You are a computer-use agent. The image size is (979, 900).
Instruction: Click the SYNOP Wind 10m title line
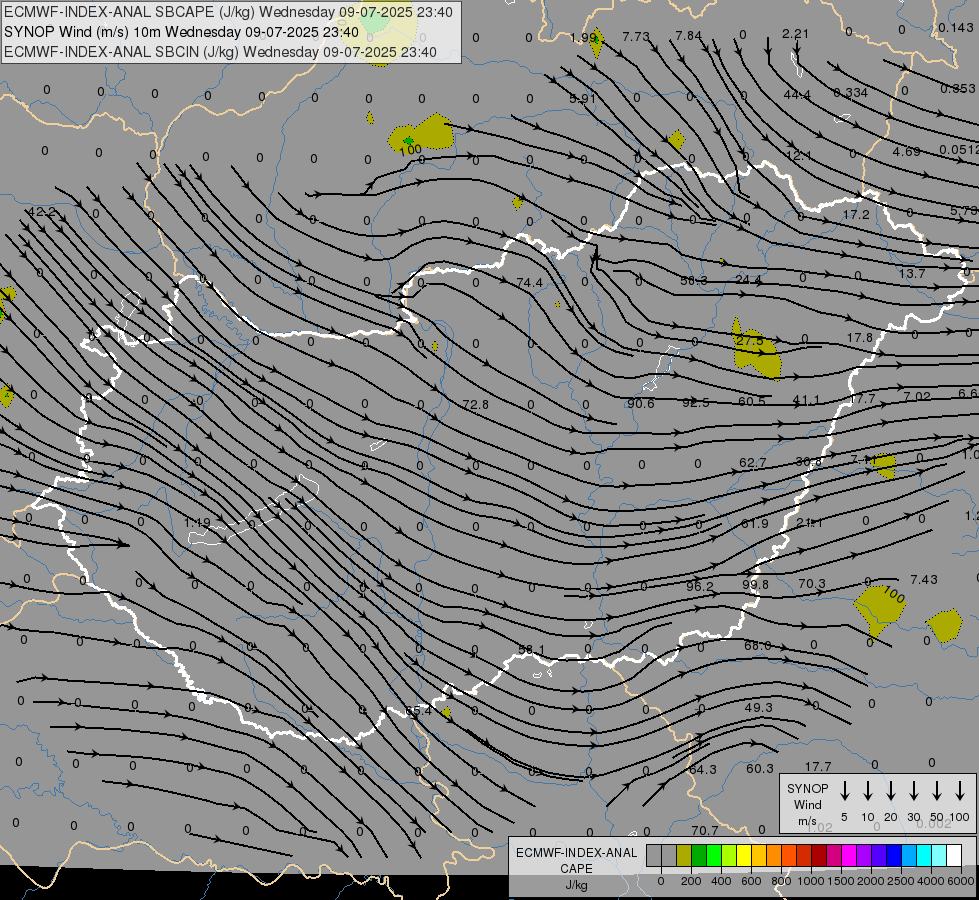point(181,32)
